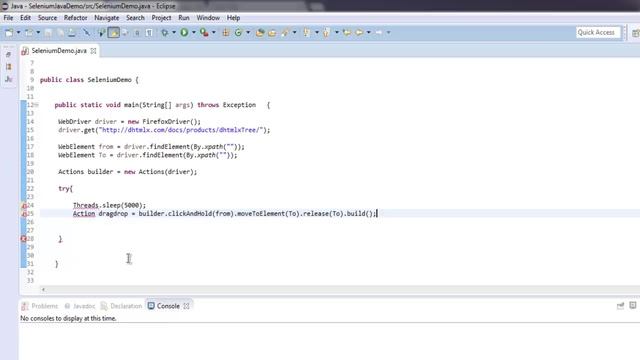Click "No consoles to display at this time."

69,318
